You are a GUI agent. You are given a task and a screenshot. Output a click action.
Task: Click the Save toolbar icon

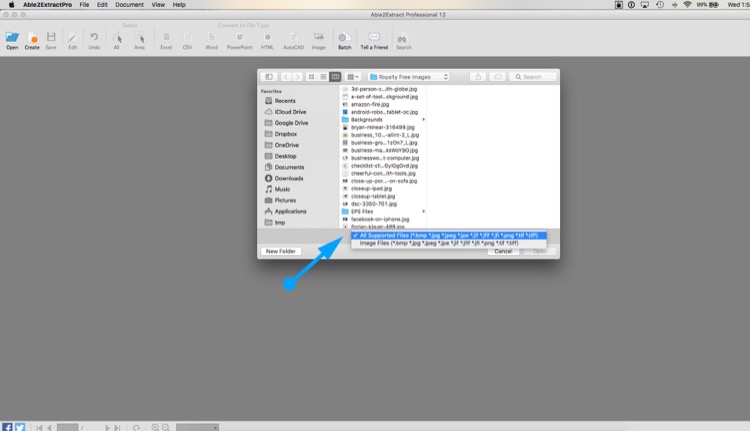coord(51,37)
